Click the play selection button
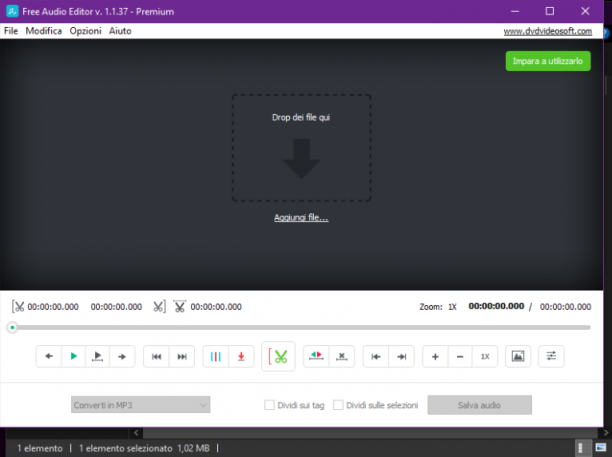This screenshot has height=457, width=612. coord(98,356)
